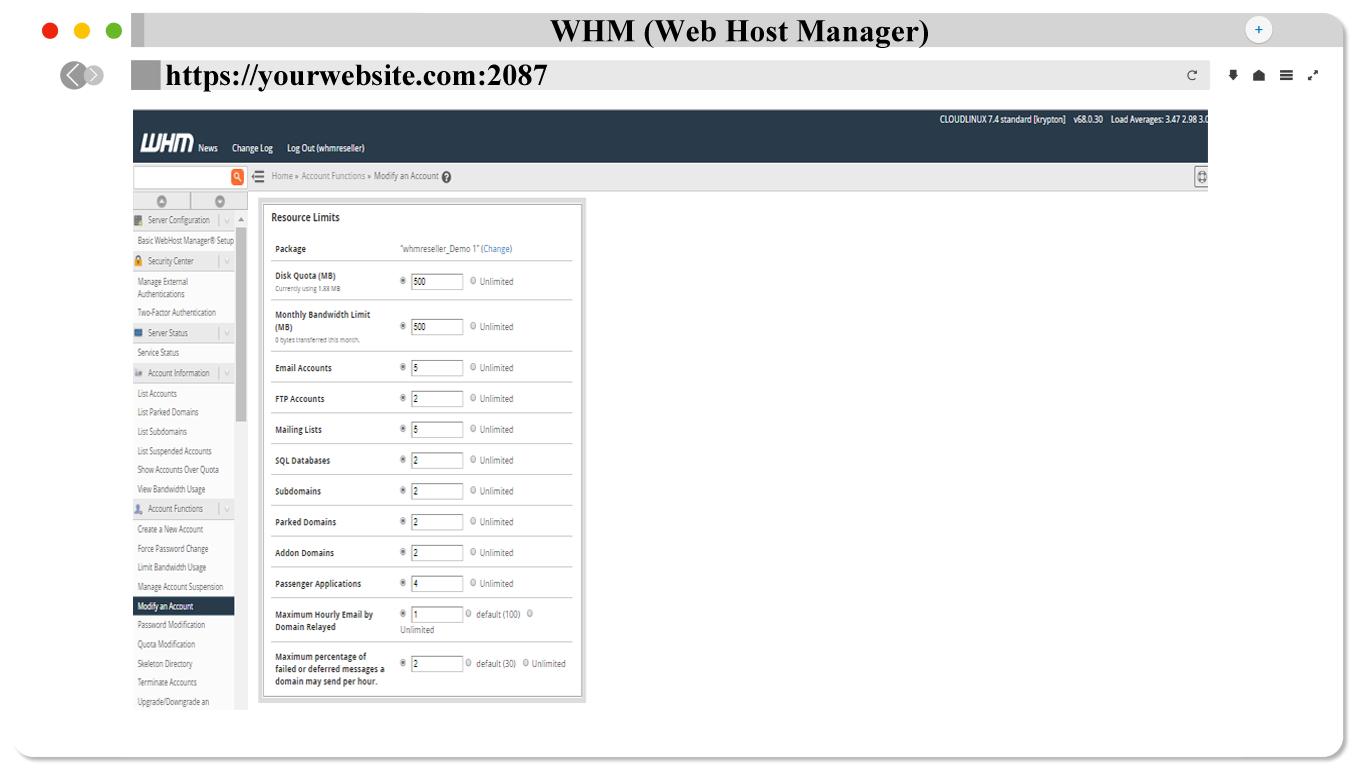
Task: Click the new tab plus button
Action: (1258, 30)
